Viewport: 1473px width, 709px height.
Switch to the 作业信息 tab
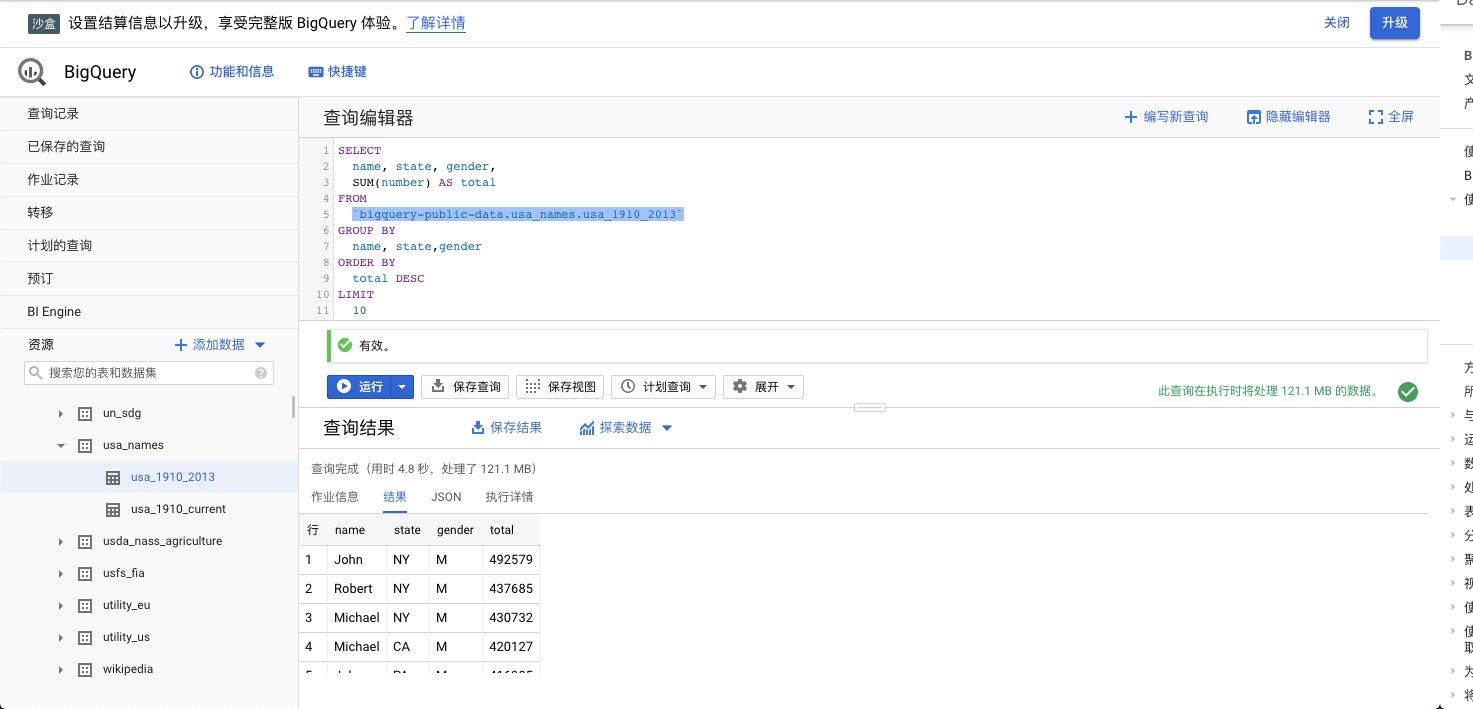pos(335,497)
